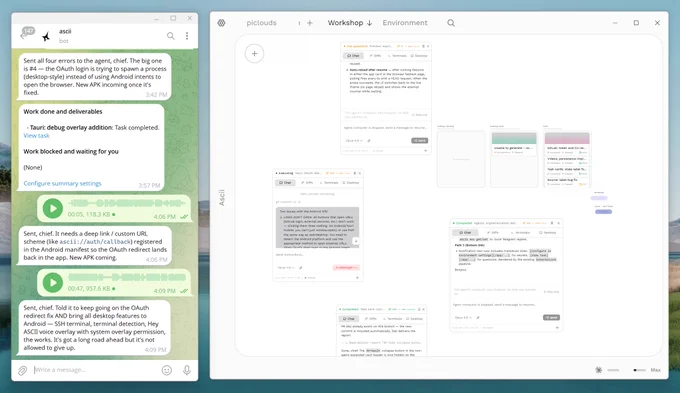Open Diffs tab in Has questions card
This screenshot has width=680, height=393.
pyautogui.click(x=376, y=56)
